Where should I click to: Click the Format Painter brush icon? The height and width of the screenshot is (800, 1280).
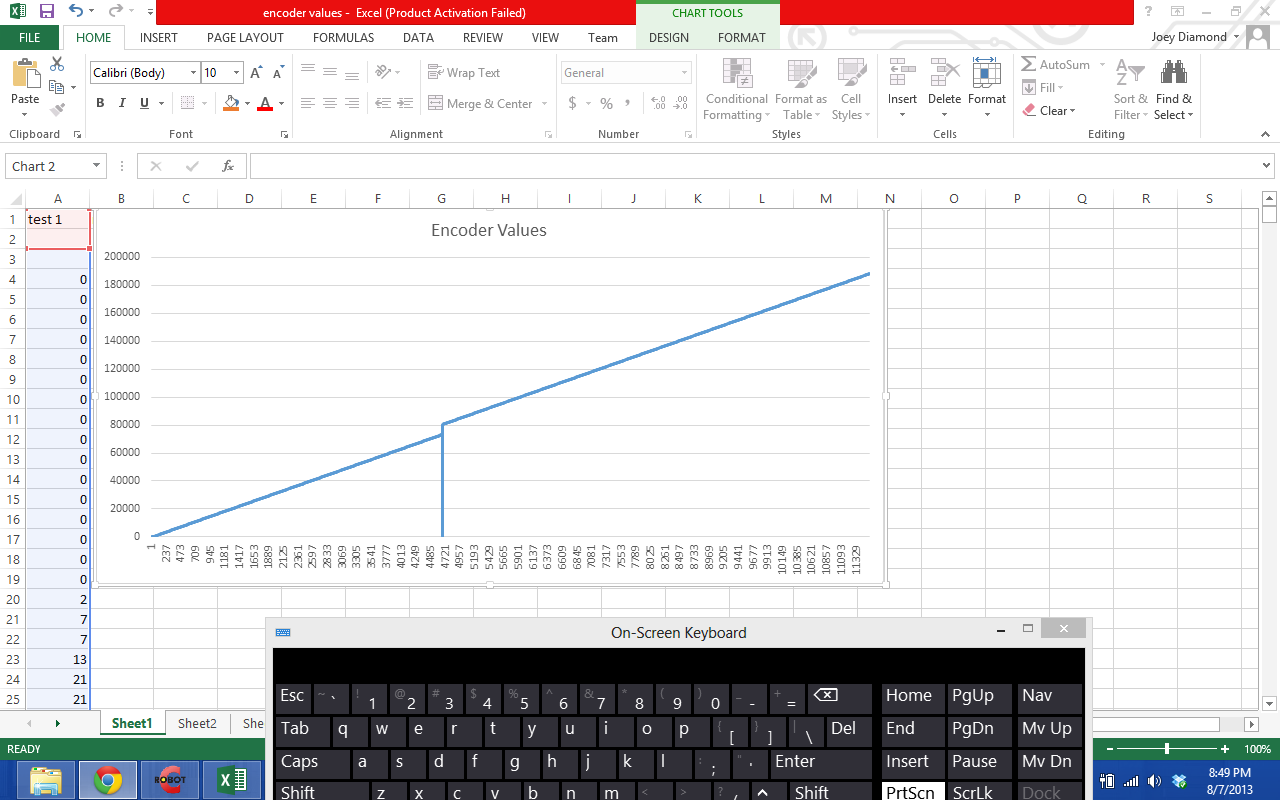pos(57,110)
